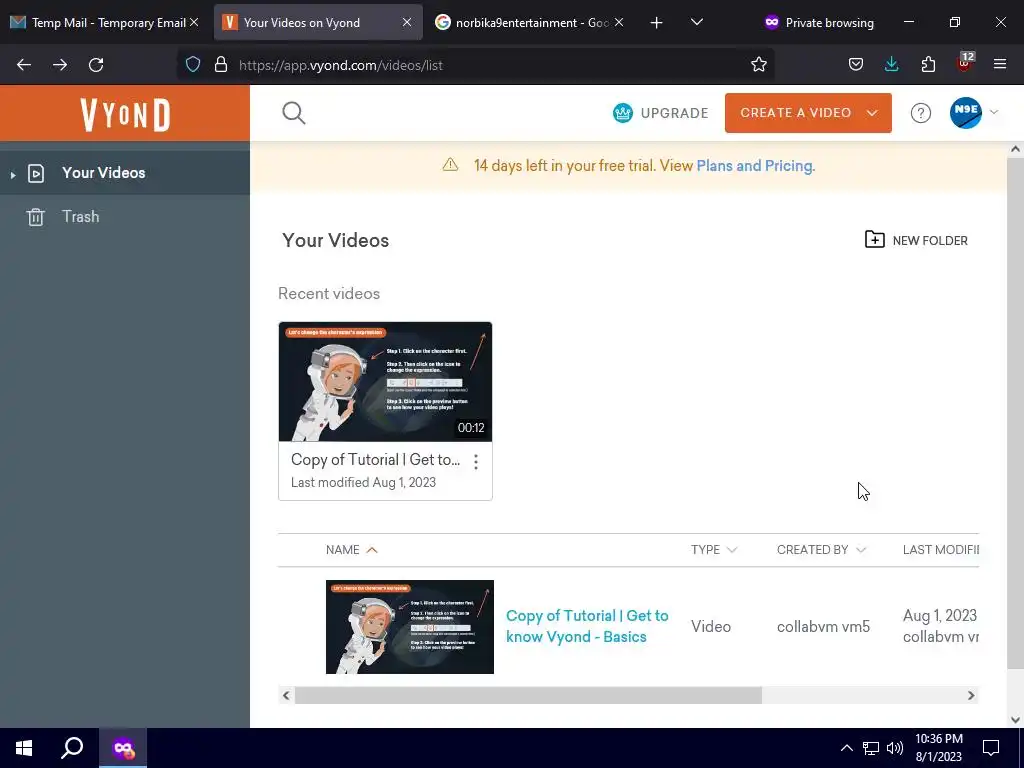
Task: Open the list row video thumbnail
Action: [x=409, y=627]
